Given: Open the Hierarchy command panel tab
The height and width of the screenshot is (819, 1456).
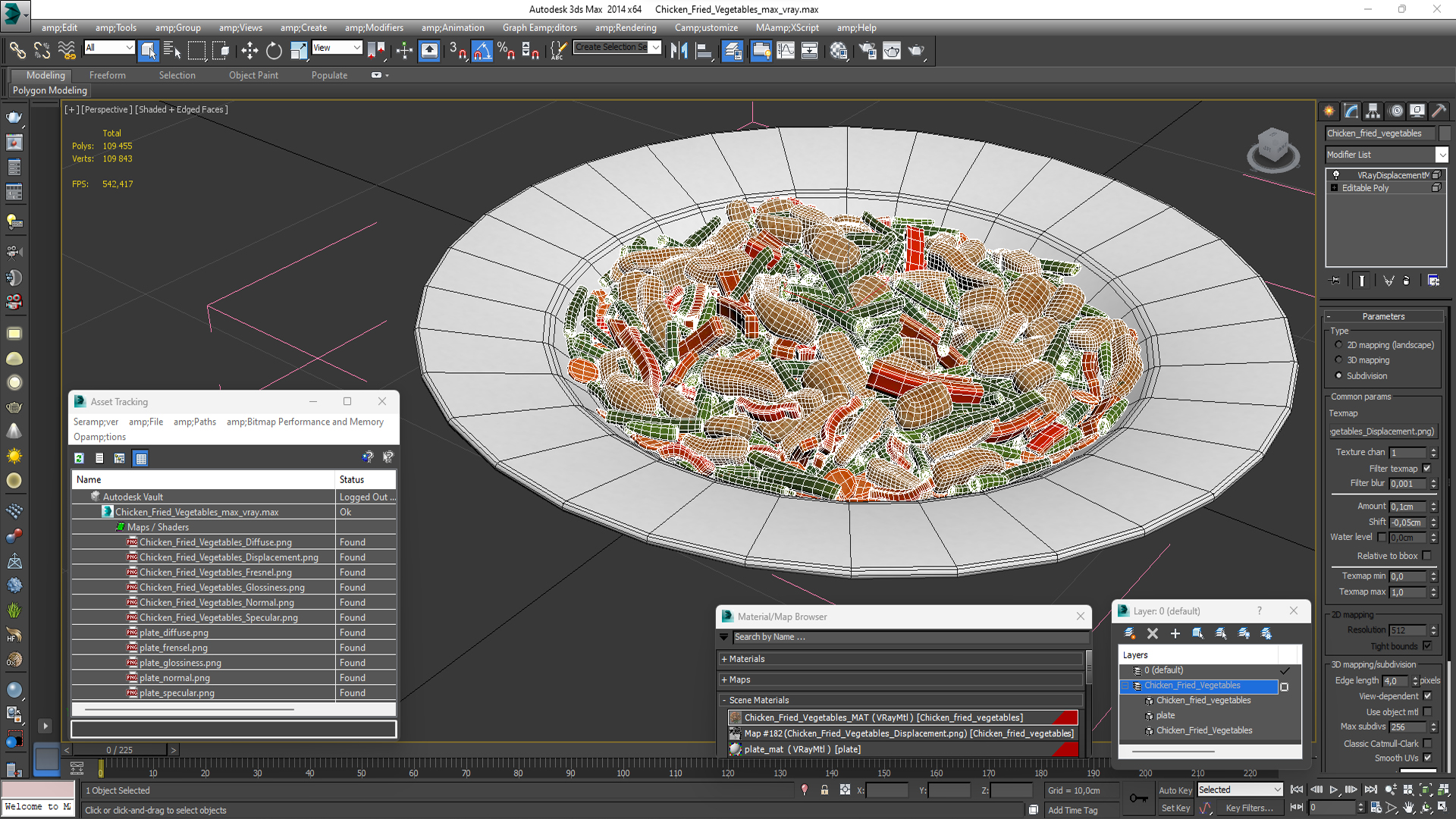Looking at the screenshot, I should [1373, 111].
